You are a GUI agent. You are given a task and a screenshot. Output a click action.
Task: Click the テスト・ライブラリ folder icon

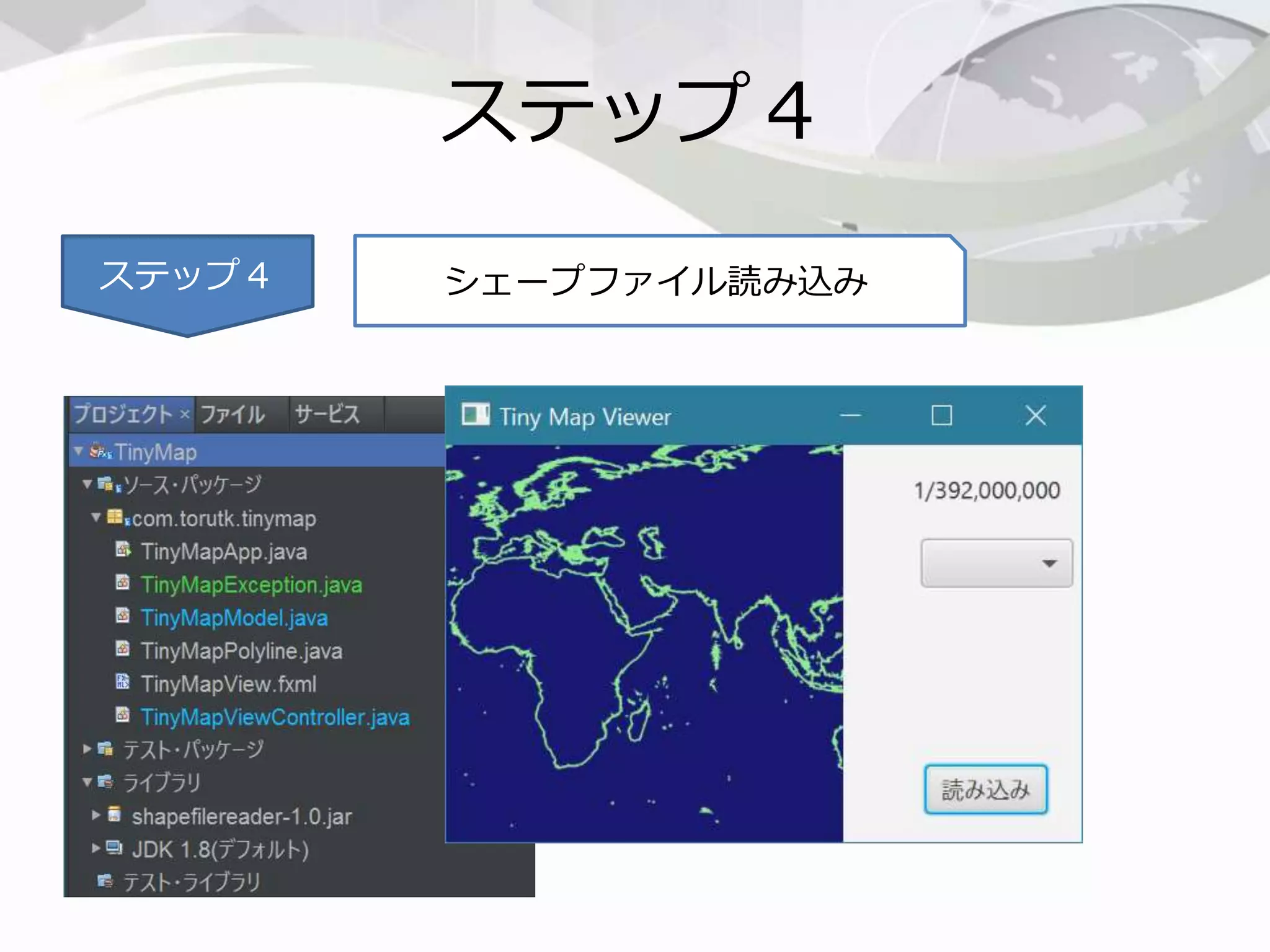tap(105, 880)
